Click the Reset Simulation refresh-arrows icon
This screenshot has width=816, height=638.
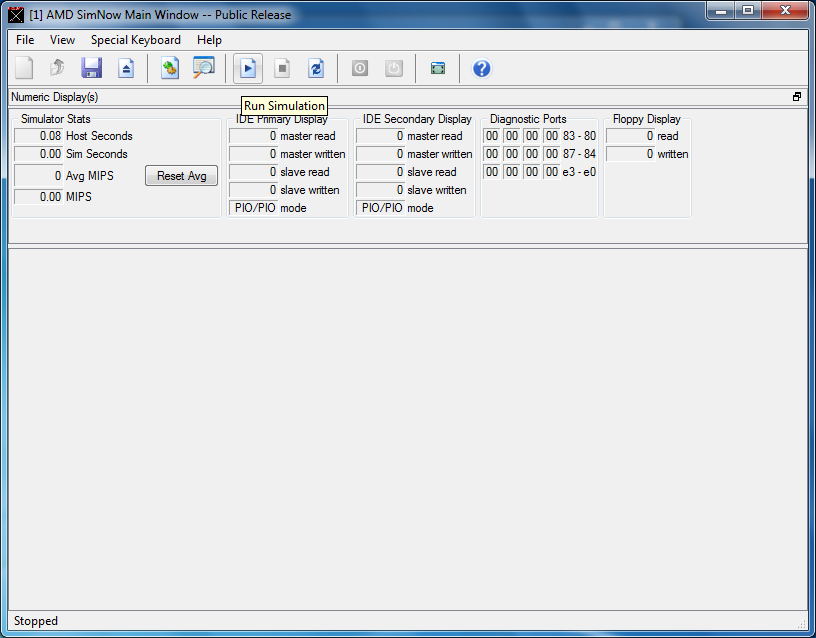click(316, 68)
